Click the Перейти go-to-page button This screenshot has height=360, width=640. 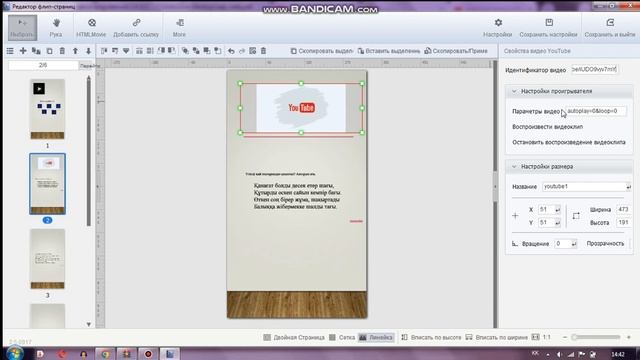coord(89,66)
